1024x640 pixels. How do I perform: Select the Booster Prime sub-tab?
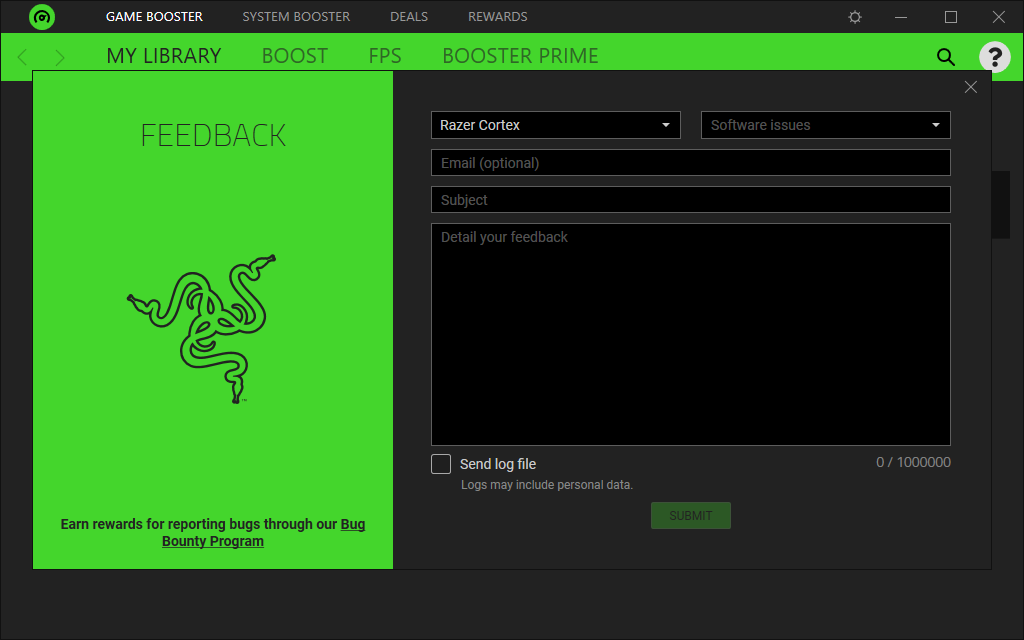point(520,56)
